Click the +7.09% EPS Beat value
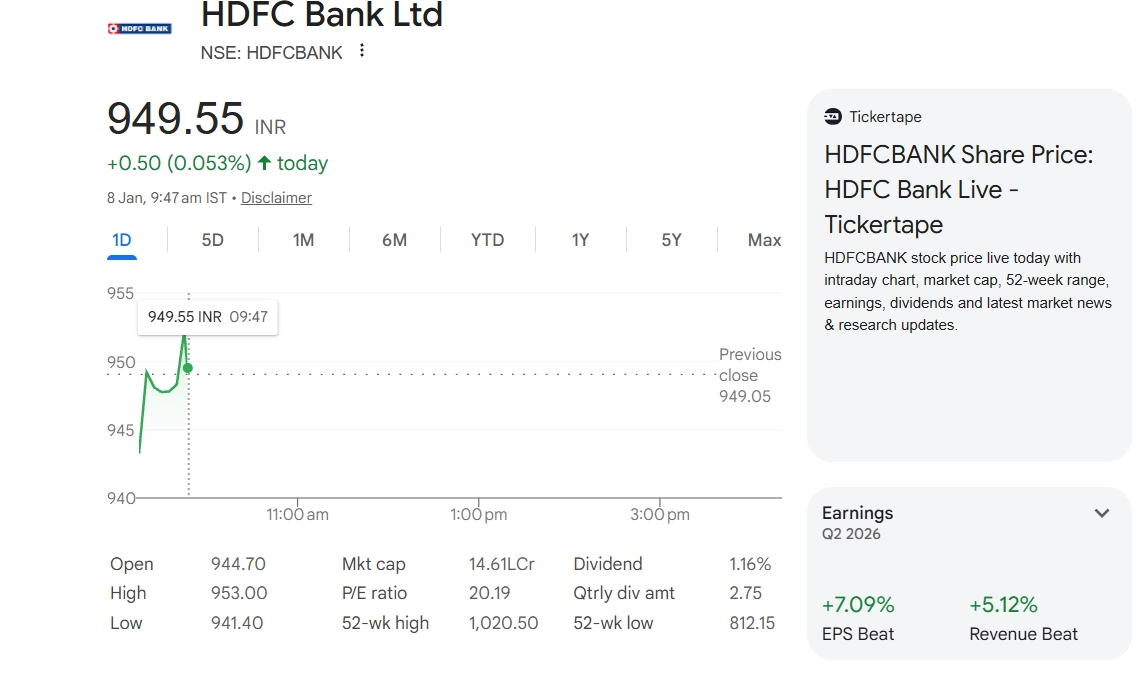Viewport: 1138px width, 677px height. [x=858, y=605]
